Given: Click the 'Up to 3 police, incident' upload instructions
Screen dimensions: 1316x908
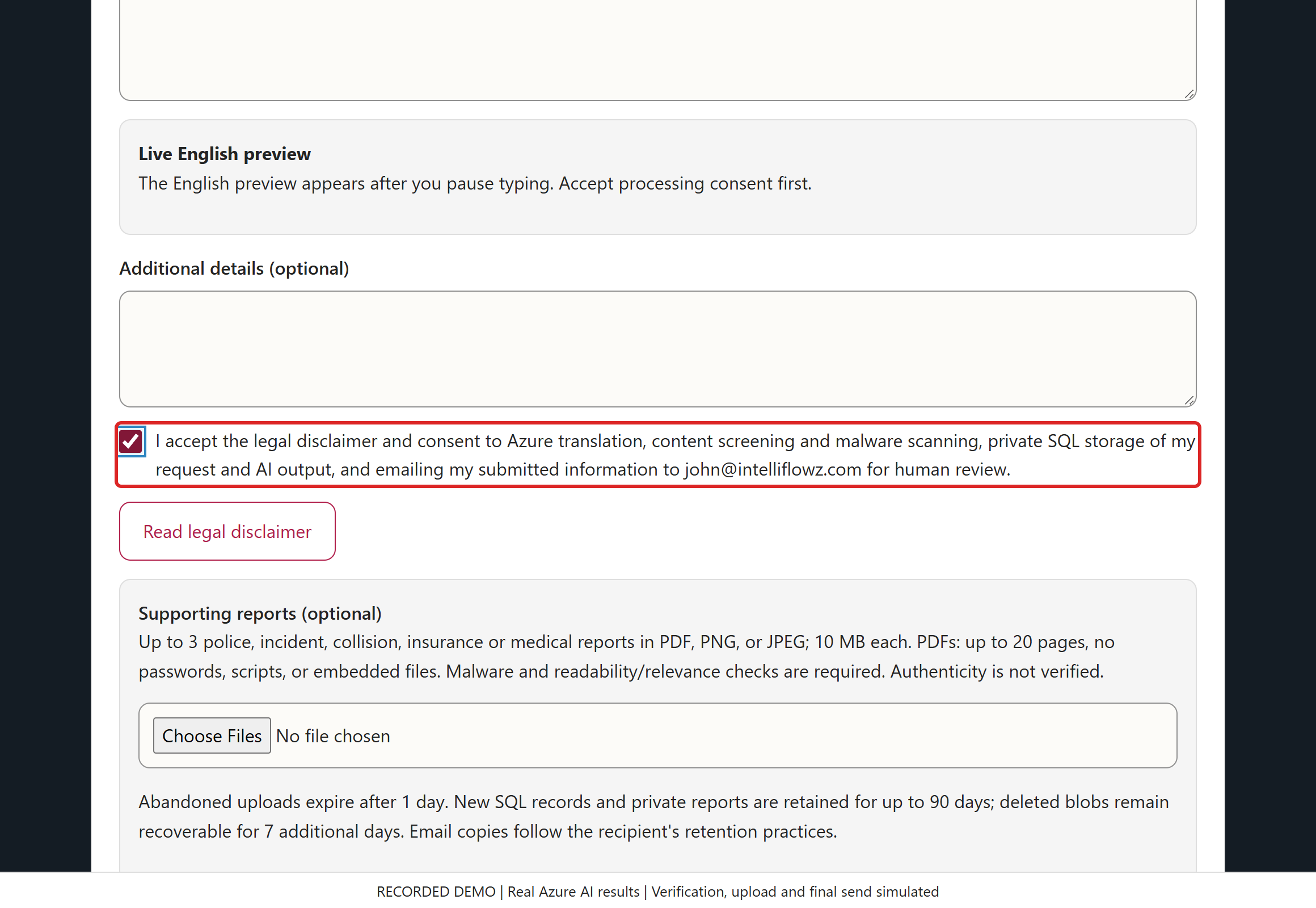Looking at the screenshot, I should click(626, 657).
